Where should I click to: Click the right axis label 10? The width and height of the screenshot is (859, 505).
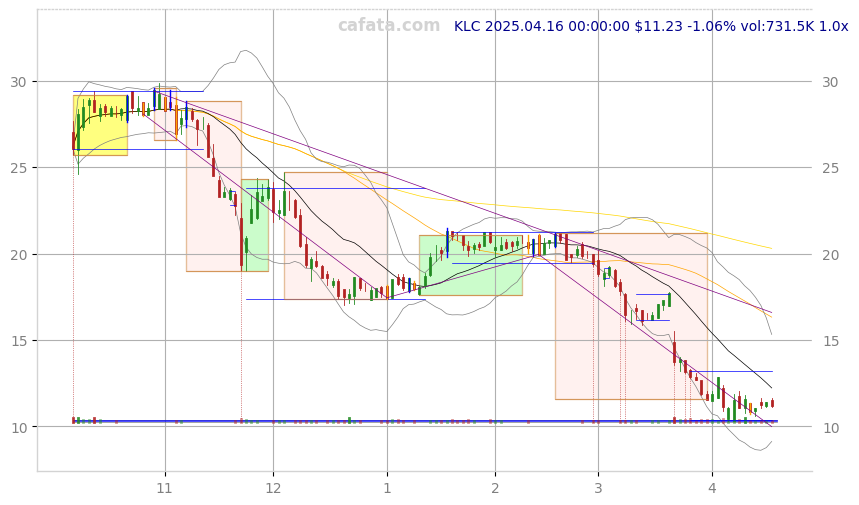831,428
